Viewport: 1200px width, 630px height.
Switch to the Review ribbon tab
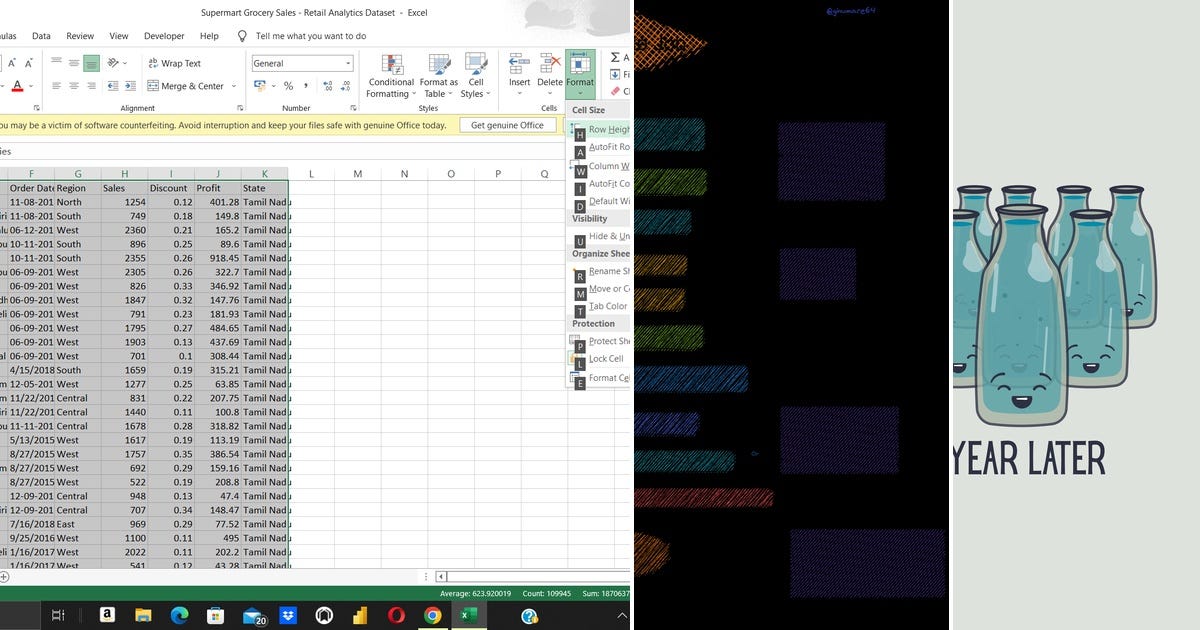[x=80, y=36]
